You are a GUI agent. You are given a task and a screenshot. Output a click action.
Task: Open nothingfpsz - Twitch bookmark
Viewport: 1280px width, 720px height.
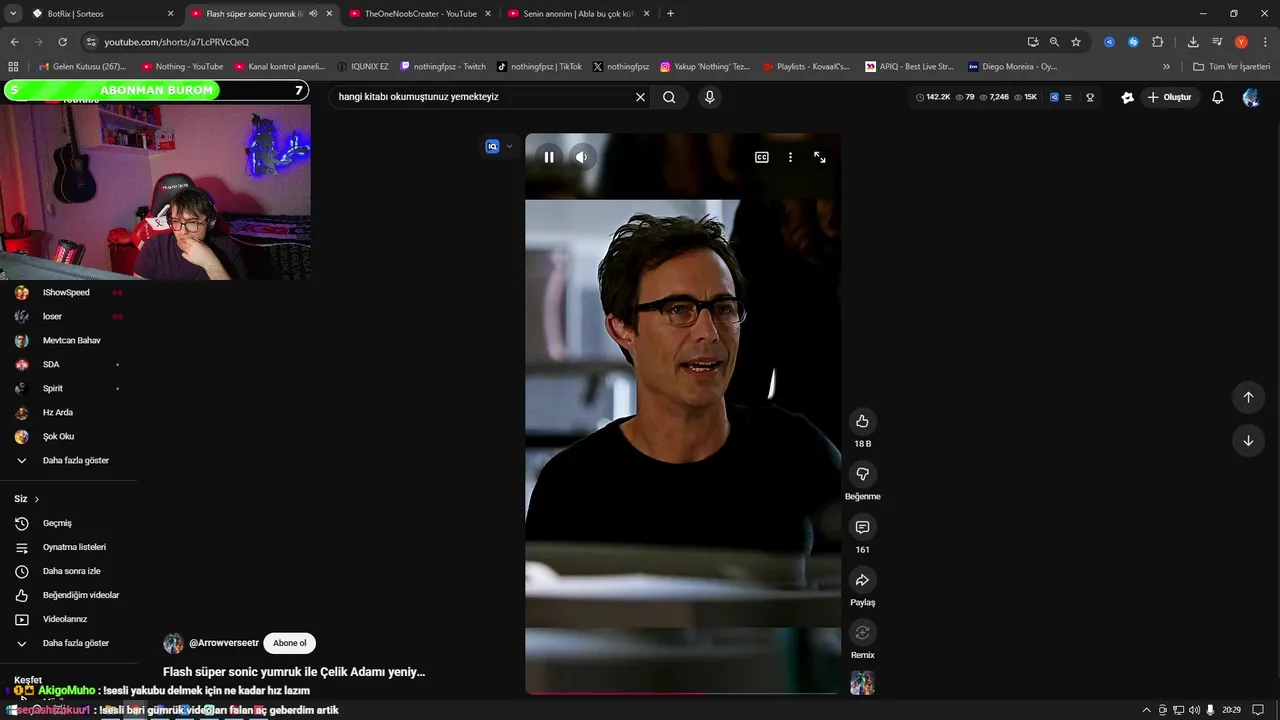pyautogui.click(x=442, y=67)
